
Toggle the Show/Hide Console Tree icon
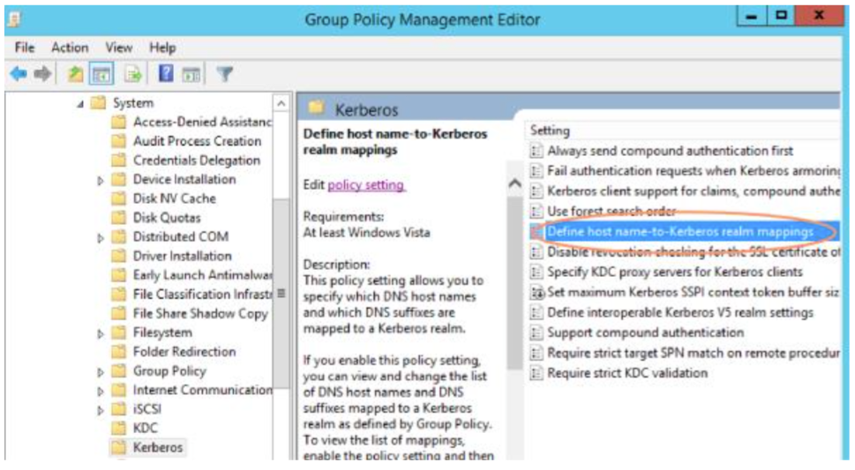tap(101, 74)
